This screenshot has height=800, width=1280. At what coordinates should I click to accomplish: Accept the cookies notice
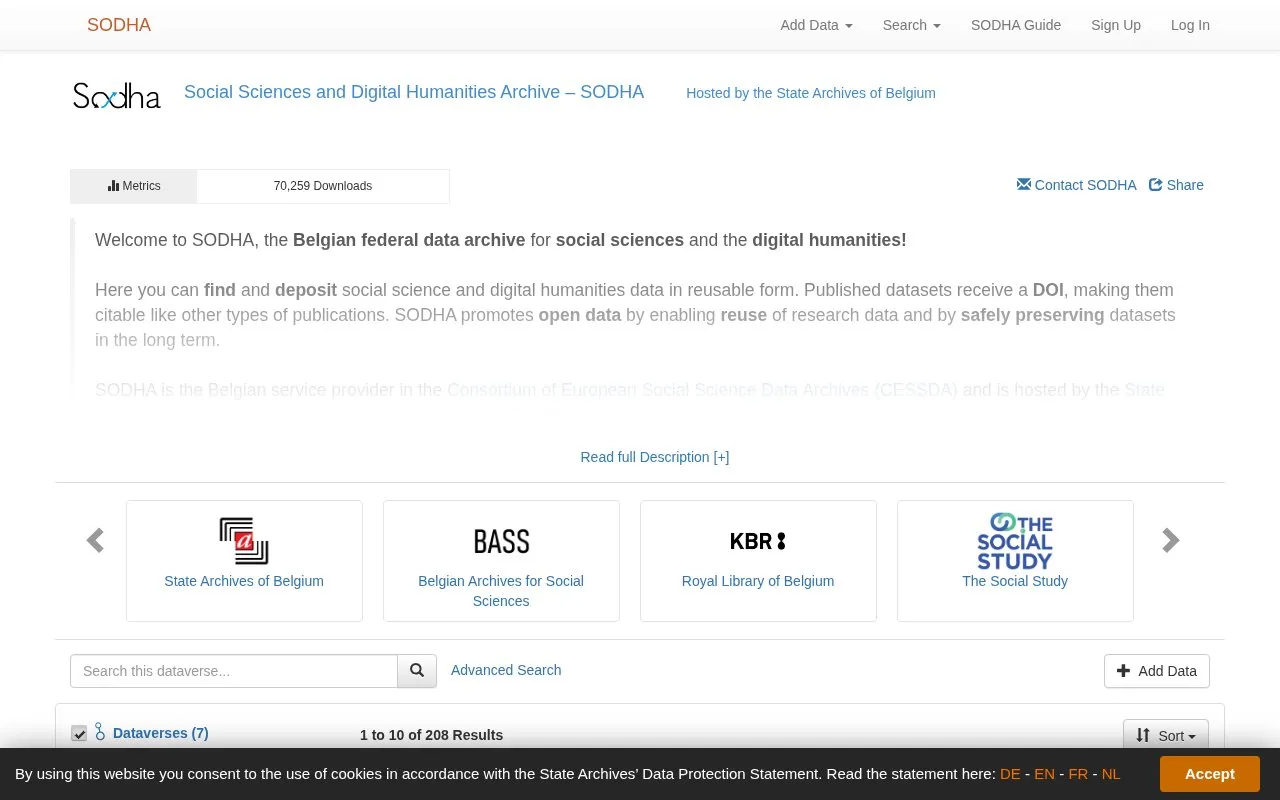1210,774
